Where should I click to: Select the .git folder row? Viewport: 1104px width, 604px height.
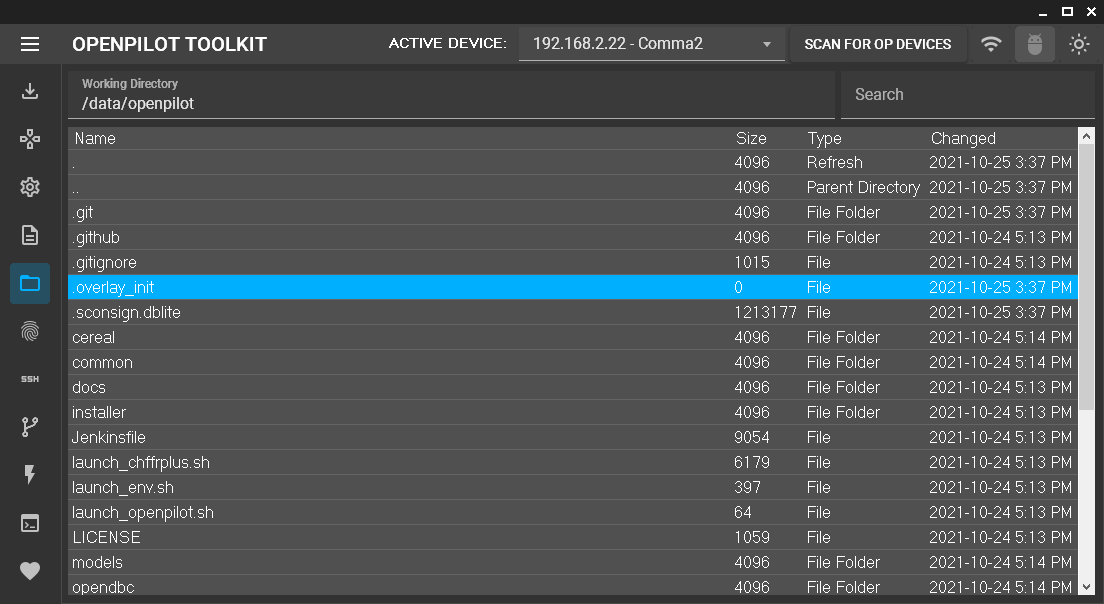572,213
